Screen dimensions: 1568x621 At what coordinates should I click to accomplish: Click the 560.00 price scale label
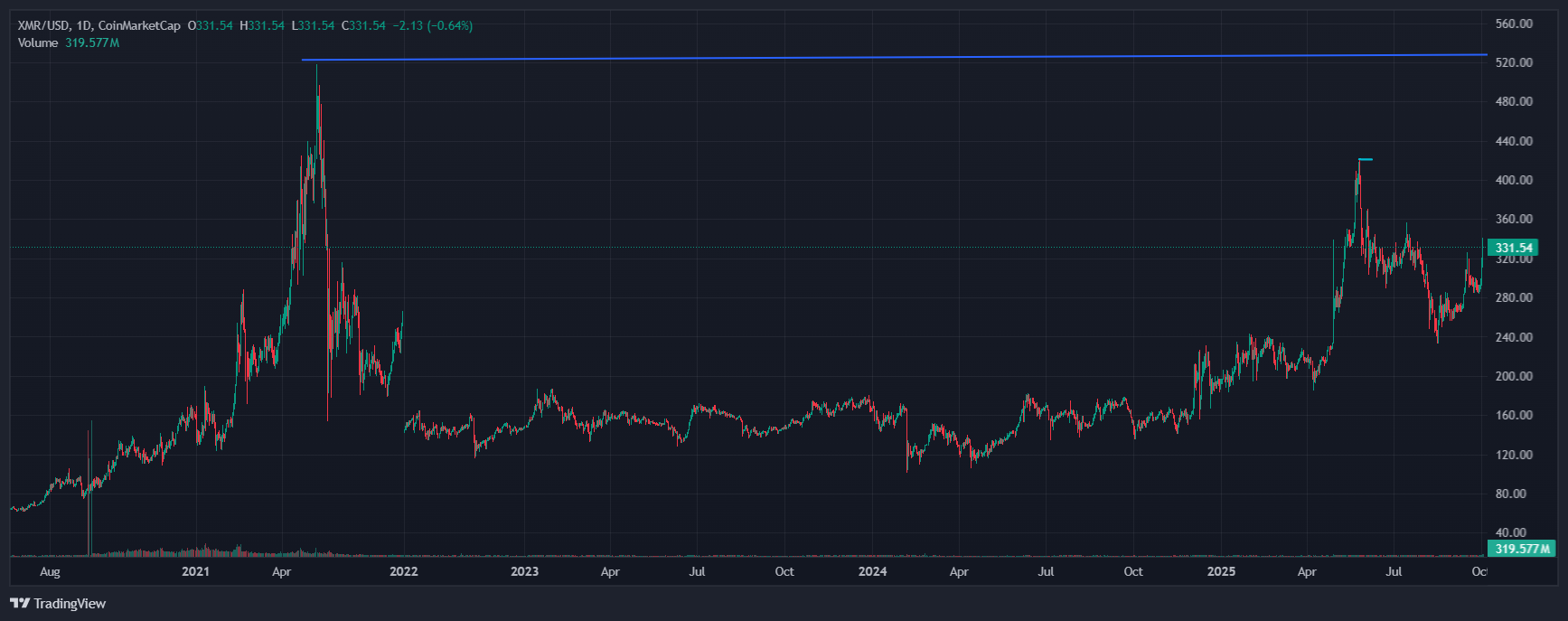pos(1514,24)
